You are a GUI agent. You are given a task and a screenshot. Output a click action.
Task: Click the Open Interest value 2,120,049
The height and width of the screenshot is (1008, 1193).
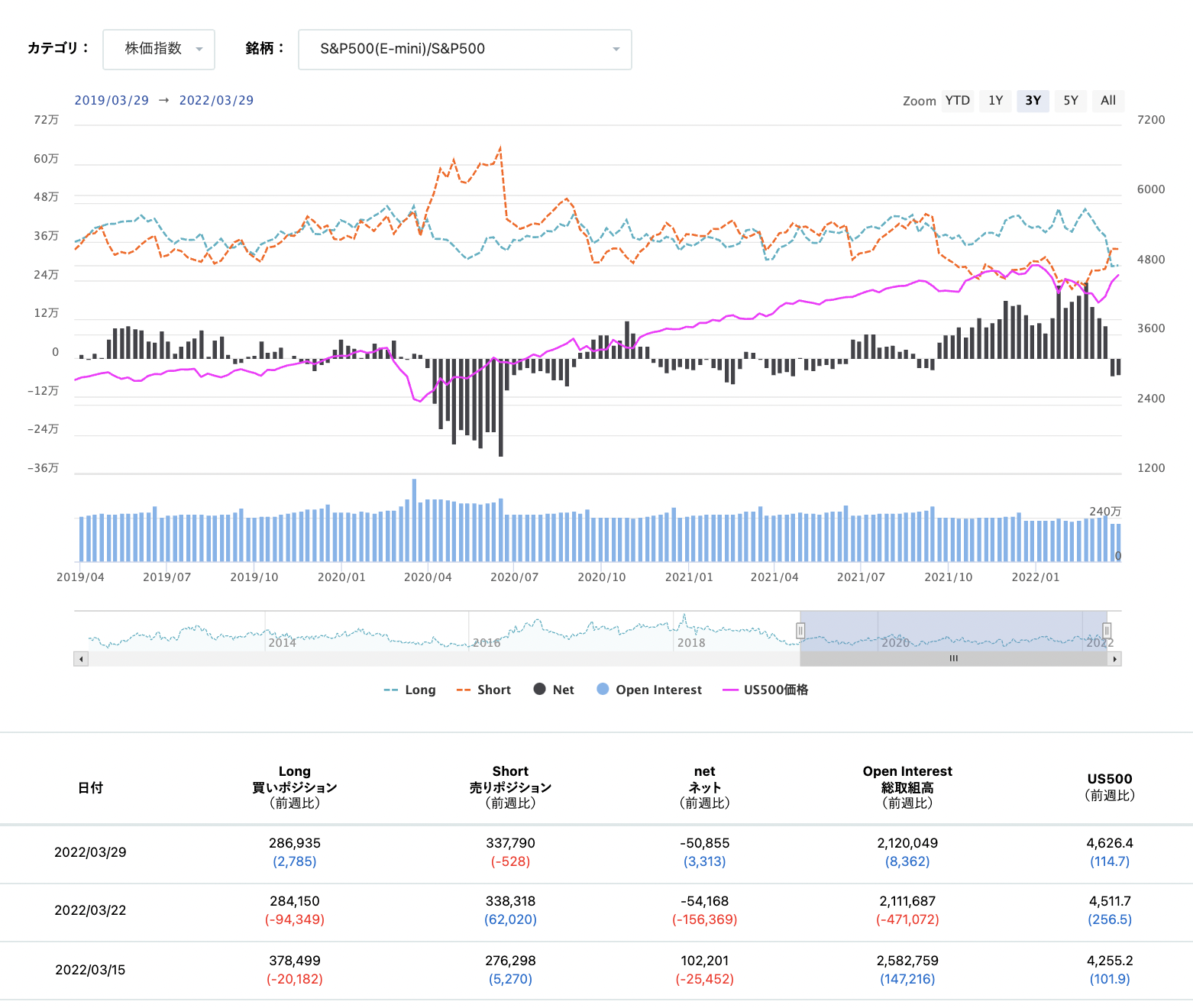(907, 843)
